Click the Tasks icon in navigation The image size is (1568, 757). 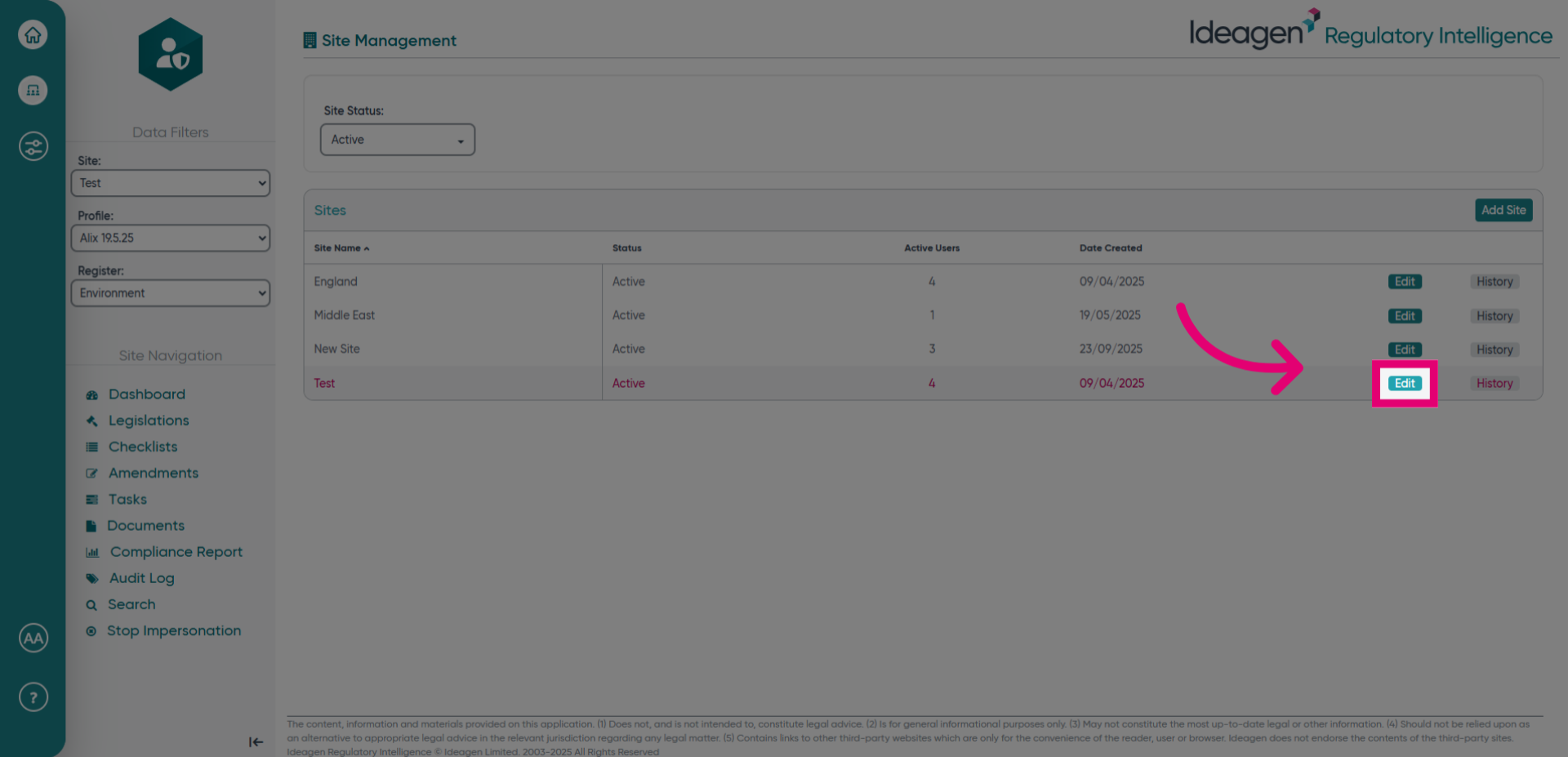pos(91,499)
